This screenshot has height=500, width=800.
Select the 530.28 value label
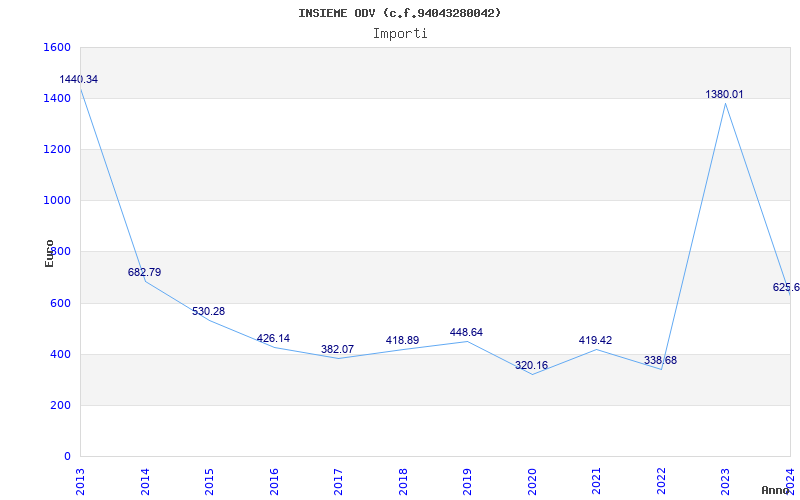tap(208, 311)
